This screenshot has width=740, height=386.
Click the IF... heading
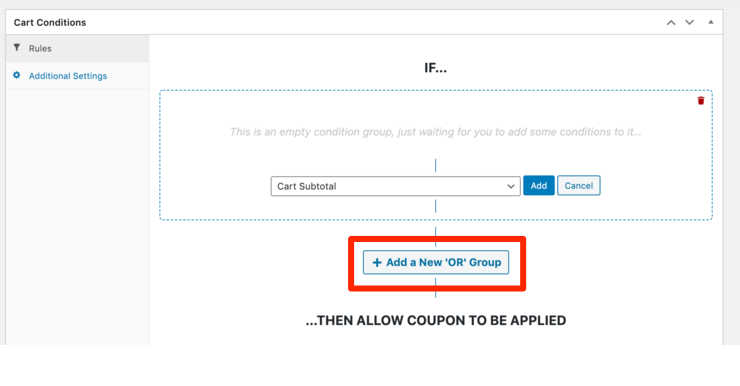[435, 68]
